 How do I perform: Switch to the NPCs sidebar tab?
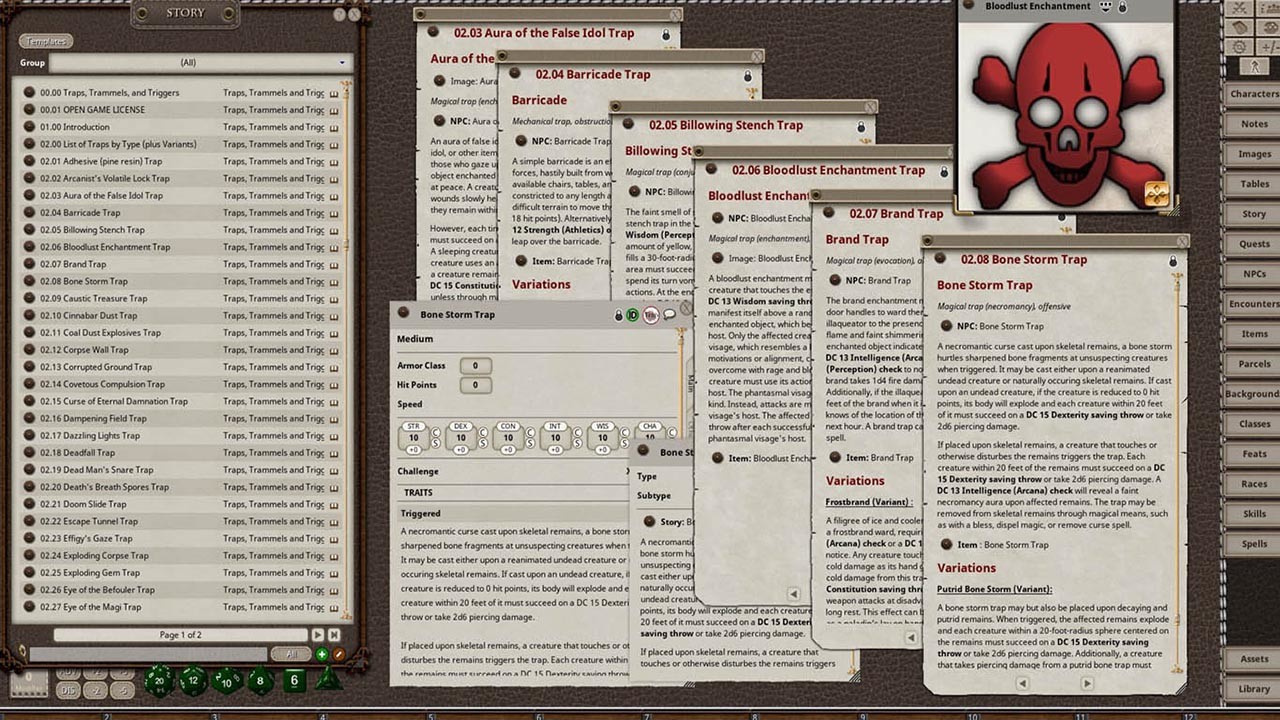1257,274
